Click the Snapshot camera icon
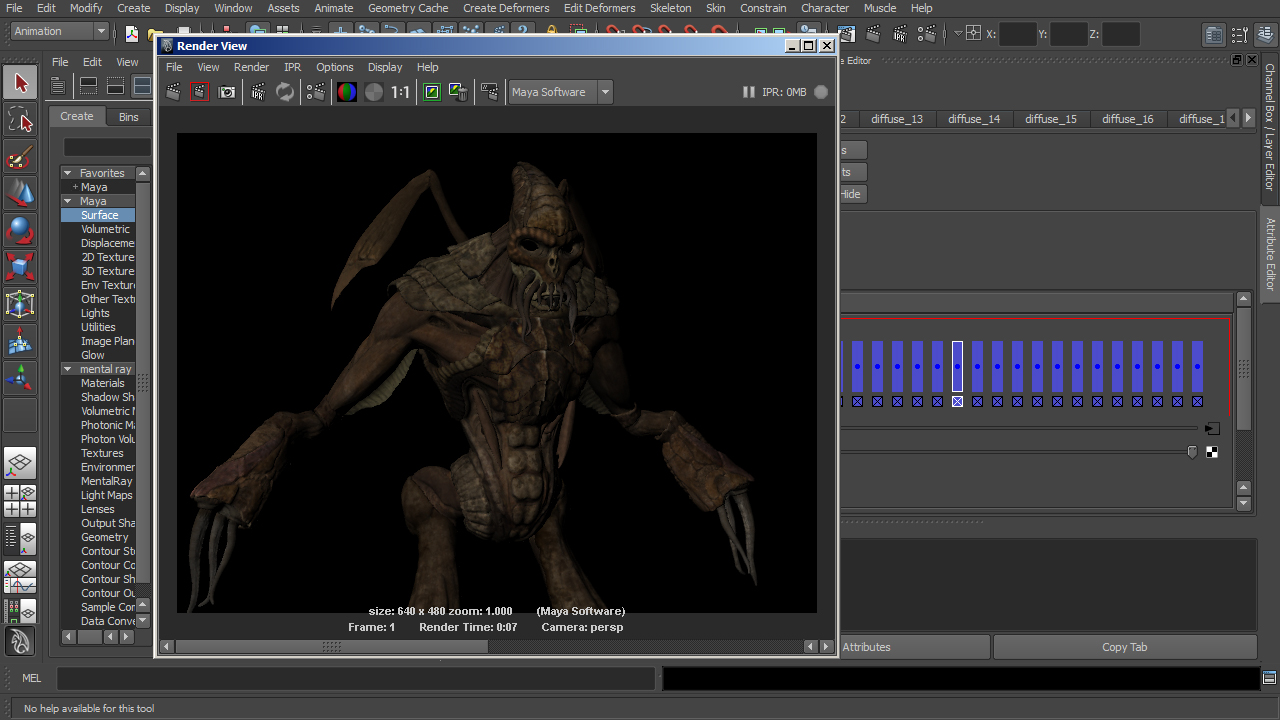 click(227, 92)
